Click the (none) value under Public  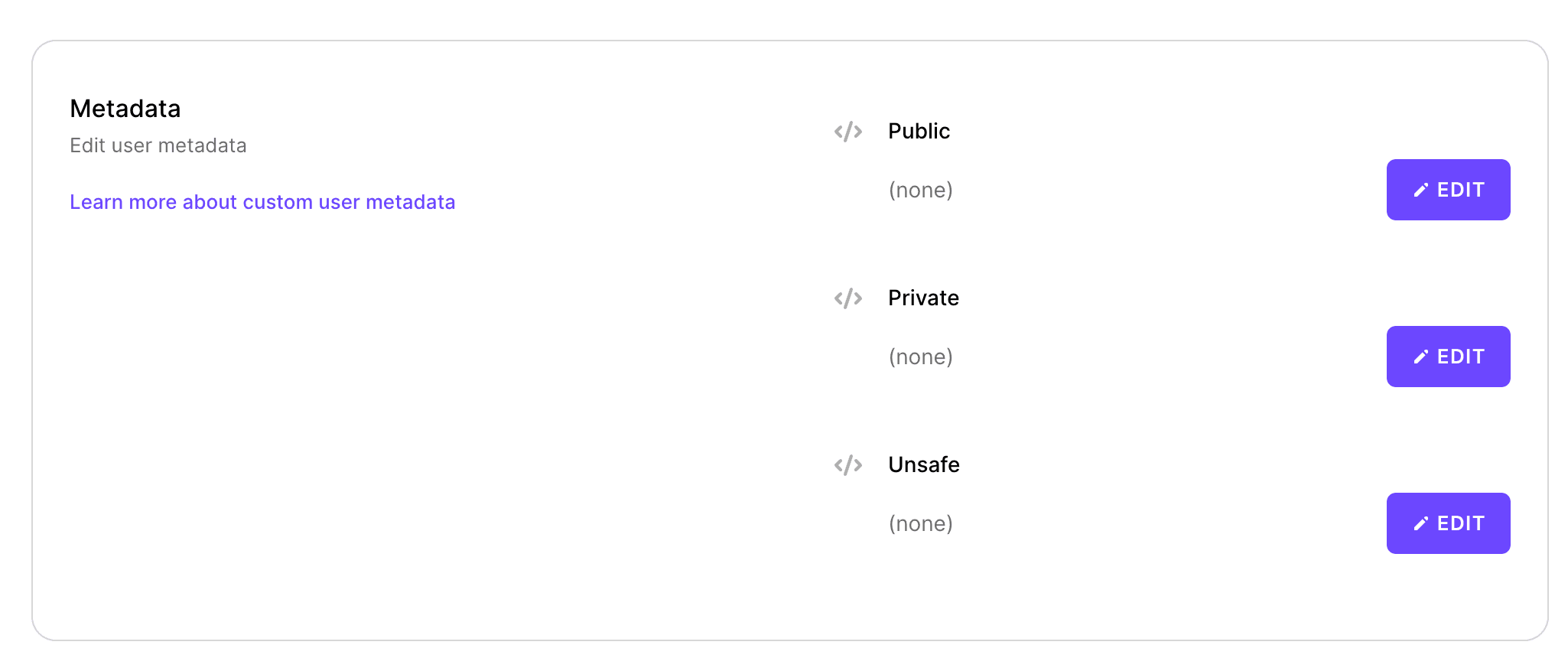920,191
